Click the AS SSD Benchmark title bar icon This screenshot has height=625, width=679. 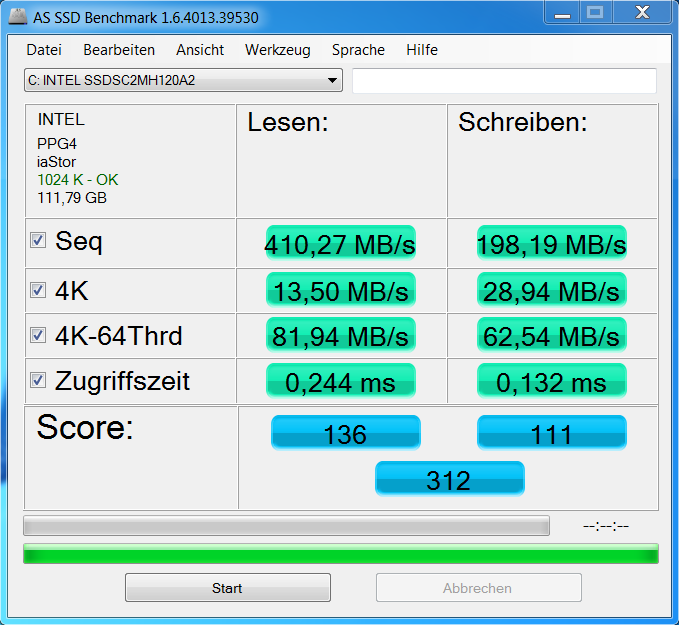point(18,16)
